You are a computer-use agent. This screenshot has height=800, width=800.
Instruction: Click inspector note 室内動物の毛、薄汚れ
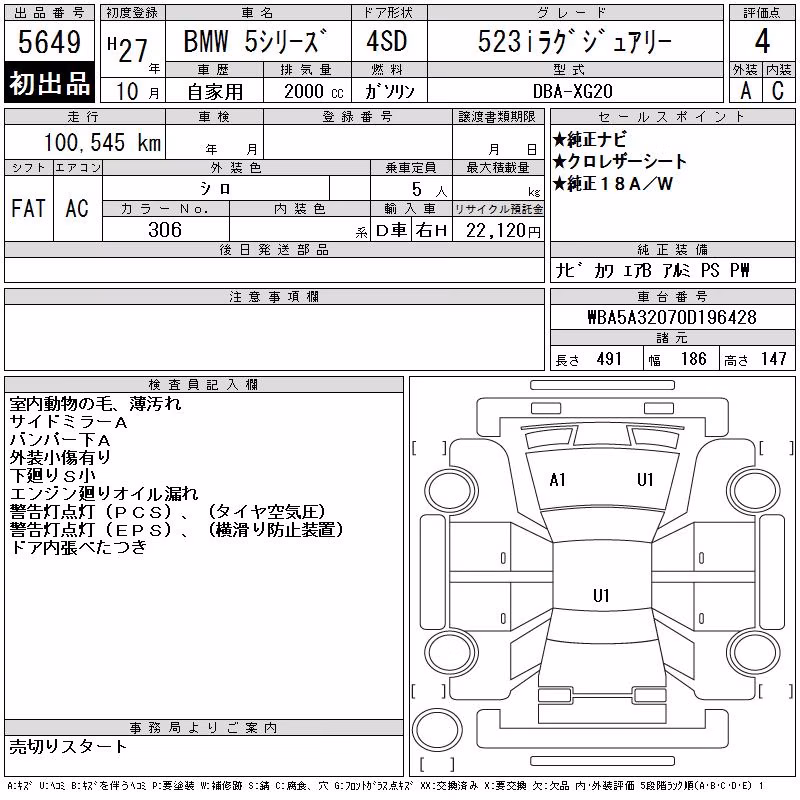pos(95,404)
